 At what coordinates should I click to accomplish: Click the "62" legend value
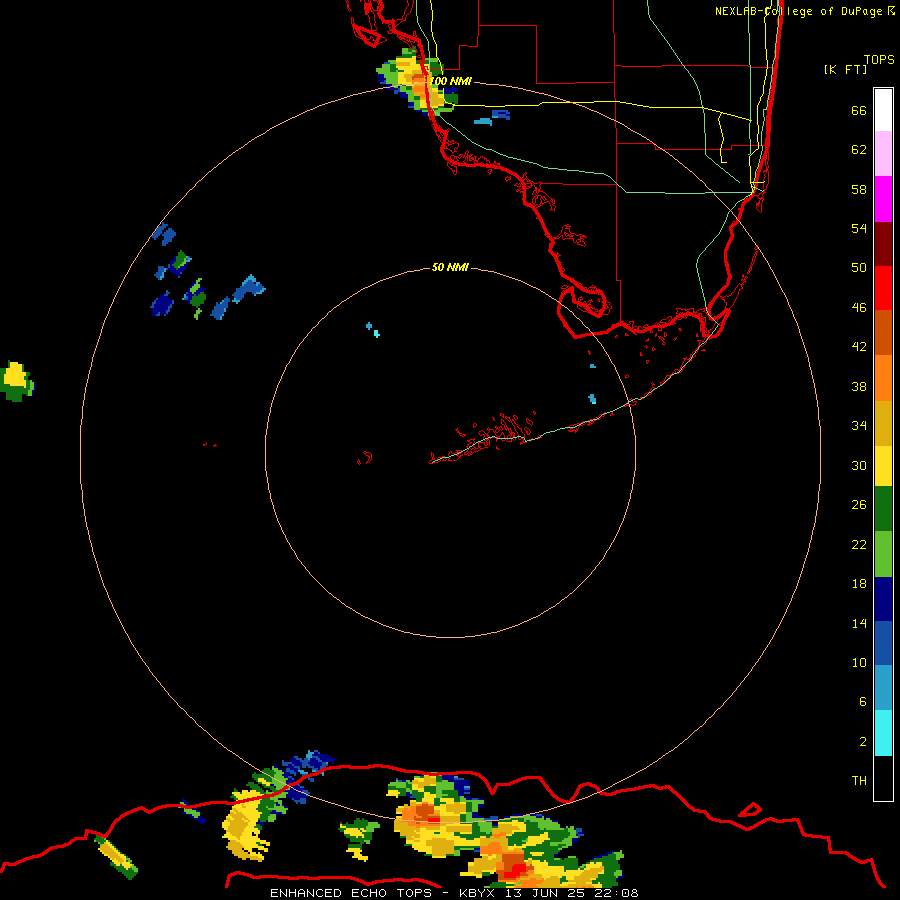[859, 150]
